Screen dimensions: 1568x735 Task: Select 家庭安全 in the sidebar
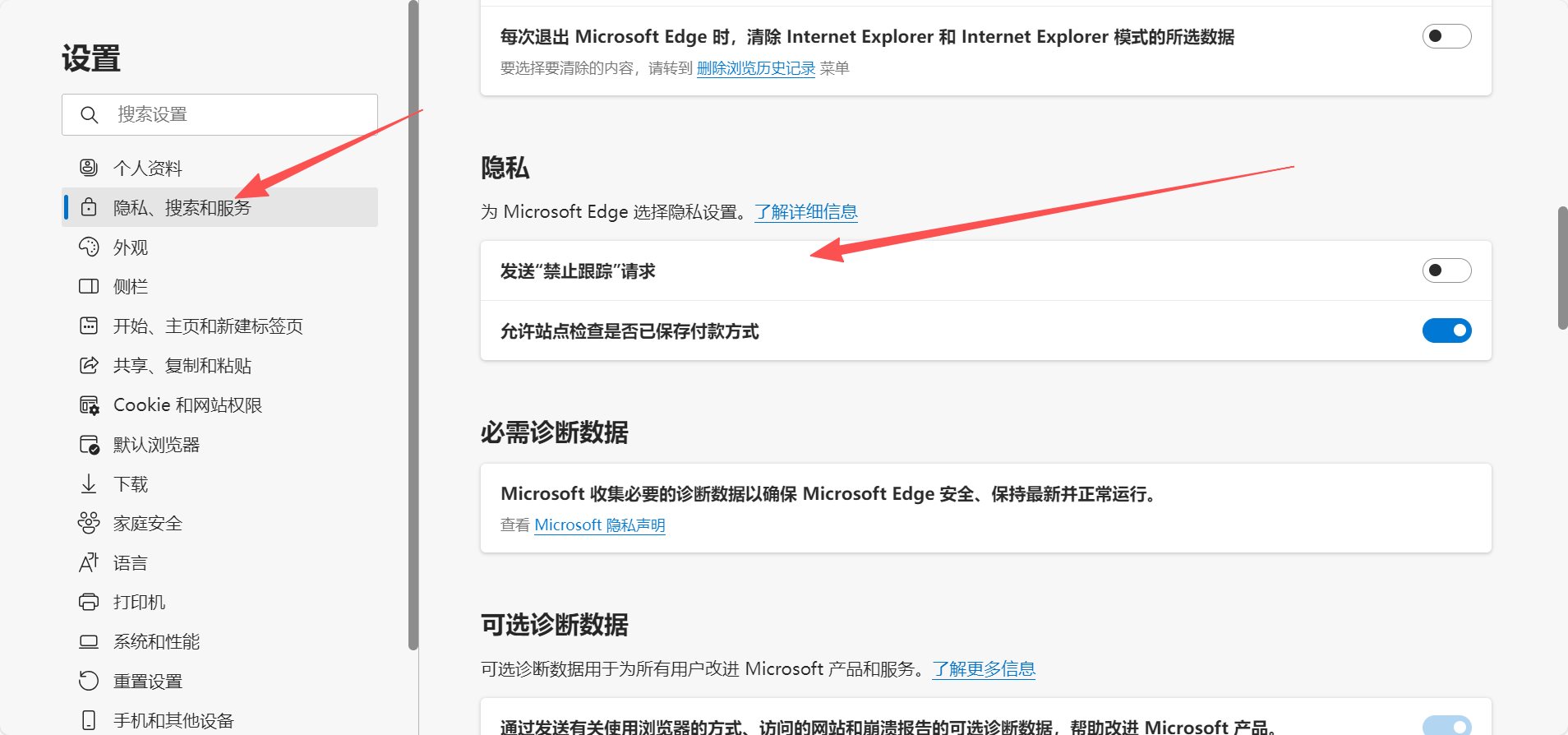tap(220, 523)
